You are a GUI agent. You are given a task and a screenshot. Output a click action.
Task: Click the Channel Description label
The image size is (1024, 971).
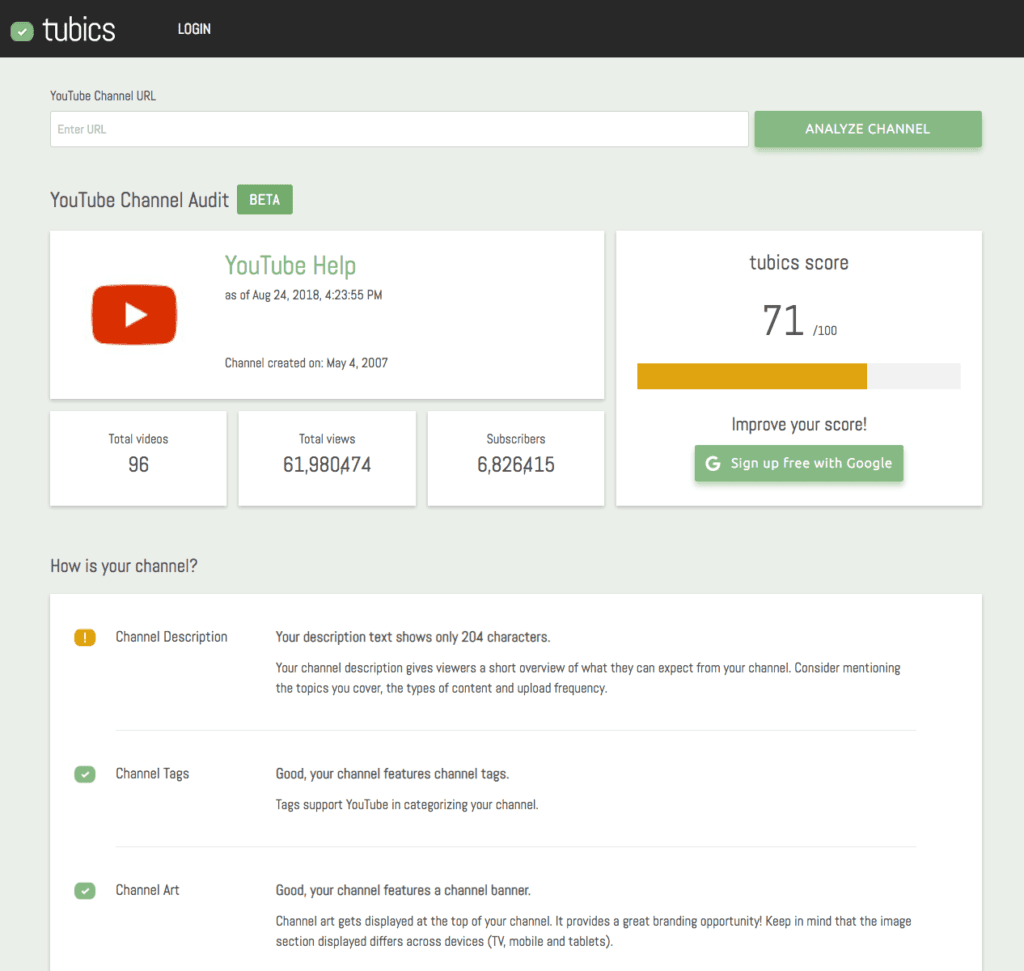tap(171, 637)
